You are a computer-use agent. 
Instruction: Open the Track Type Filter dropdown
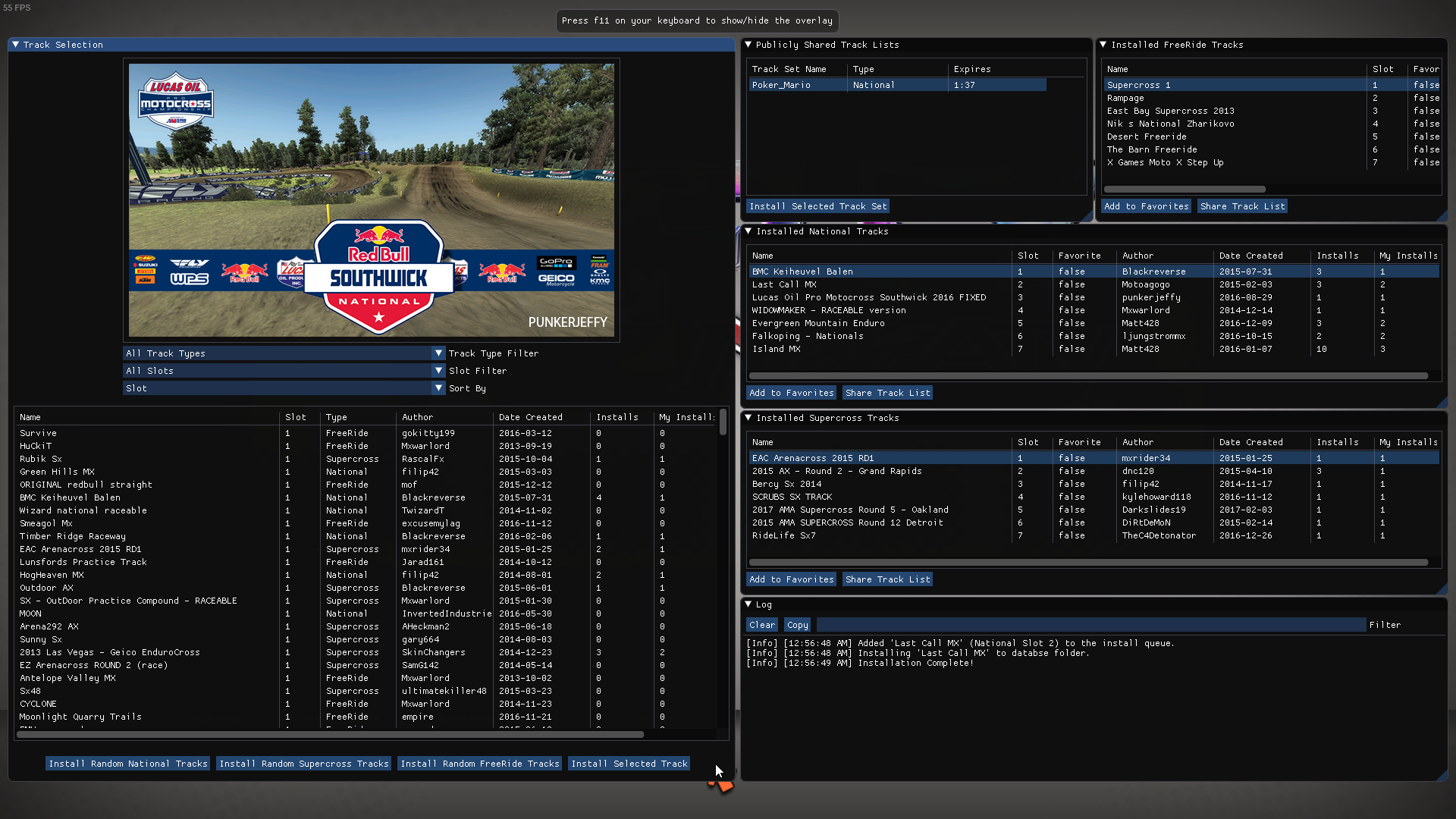438,353
